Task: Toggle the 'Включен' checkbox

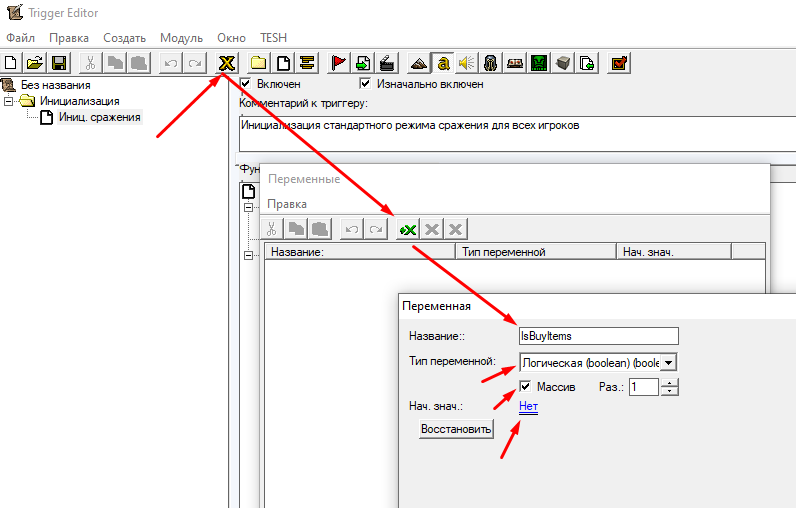Action: point(246,83)
